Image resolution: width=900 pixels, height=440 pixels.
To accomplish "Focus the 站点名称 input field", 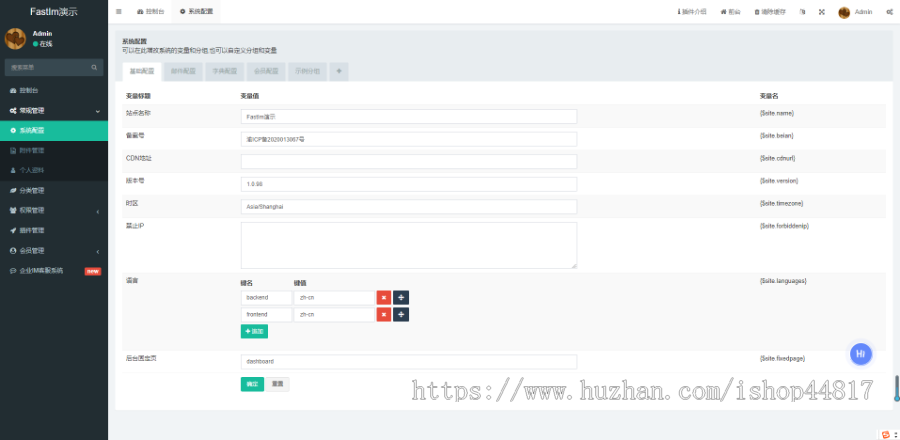I will pos(409,116).
